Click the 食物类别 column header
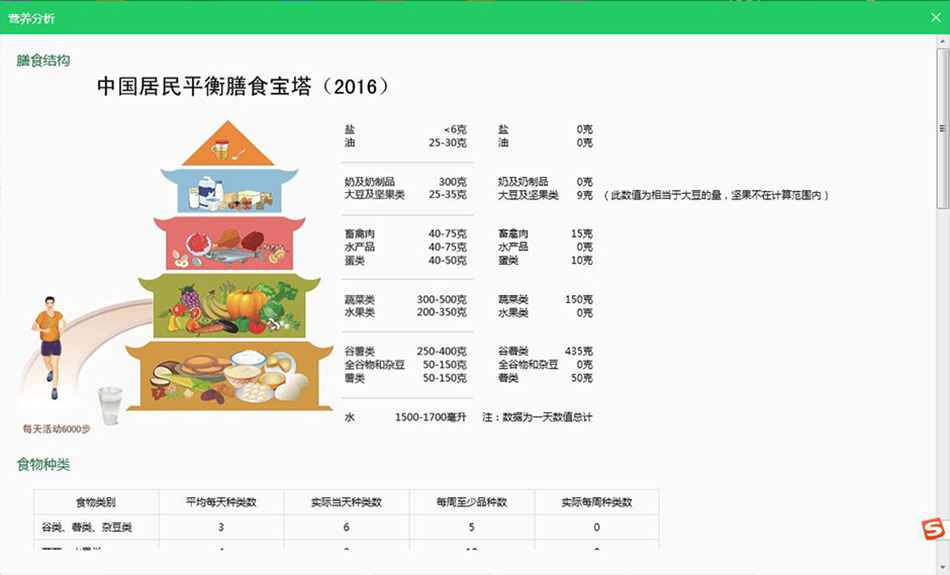This screenshot has height=575, width=950. pos(96,502)
